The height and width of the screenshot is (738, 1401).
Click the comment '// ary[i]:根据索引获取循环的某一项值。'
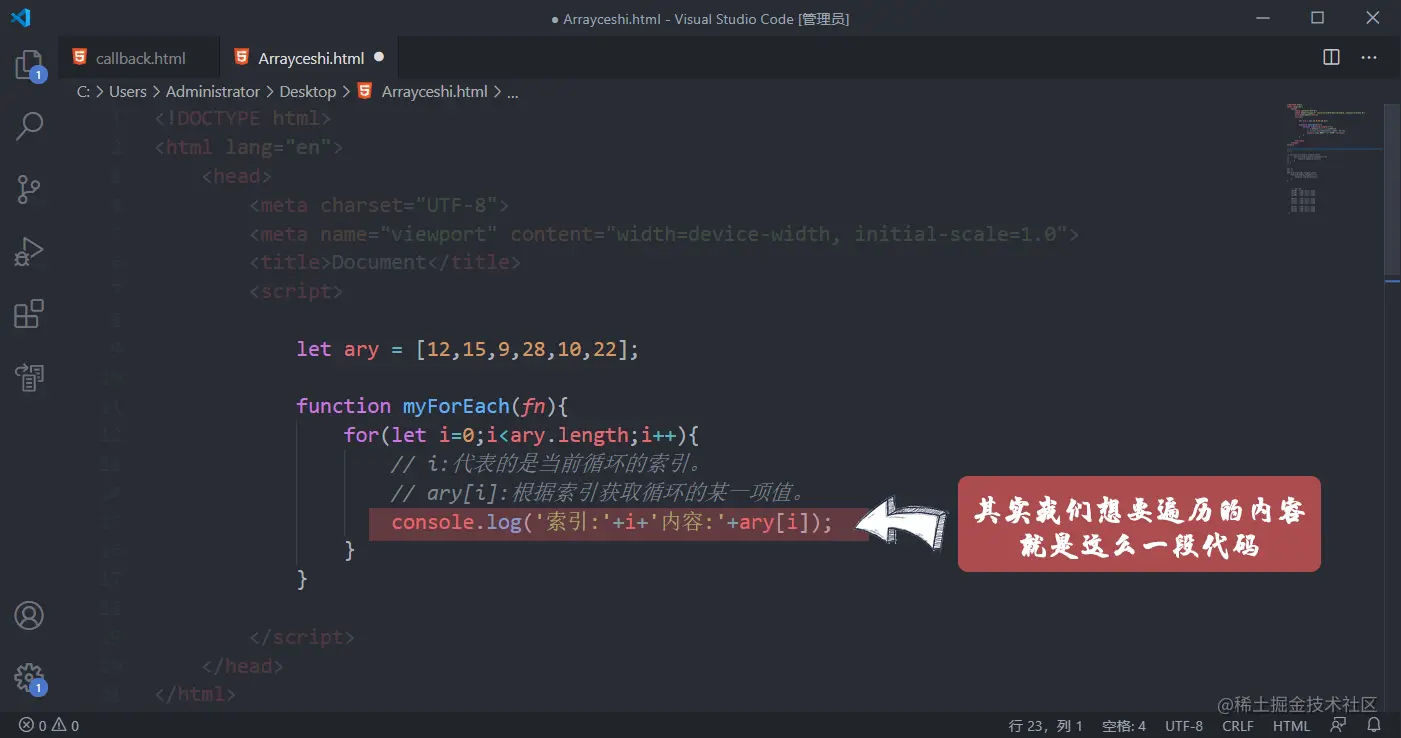[x=598, y=493]
